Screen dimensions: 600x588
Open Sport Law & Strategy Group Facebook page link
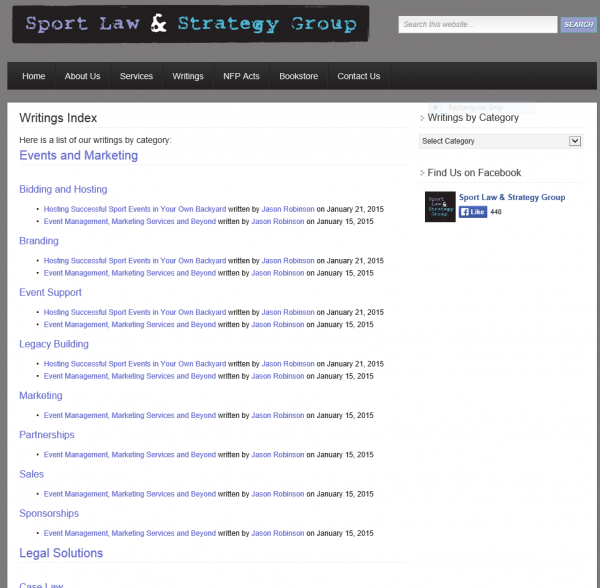[511, 198]
